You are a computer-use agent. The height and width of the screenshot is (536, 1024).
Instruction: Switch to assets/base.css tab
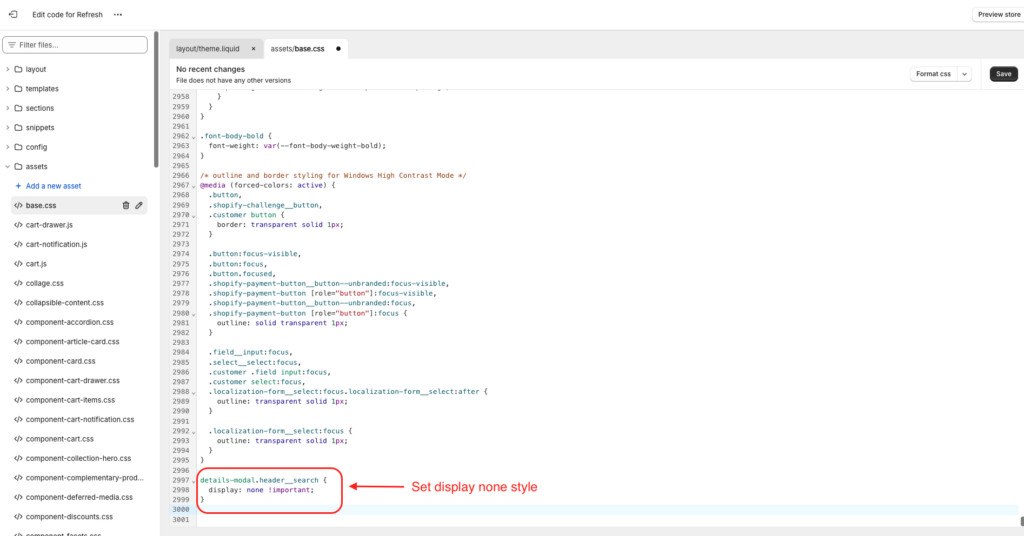click(x=297, y=49)
